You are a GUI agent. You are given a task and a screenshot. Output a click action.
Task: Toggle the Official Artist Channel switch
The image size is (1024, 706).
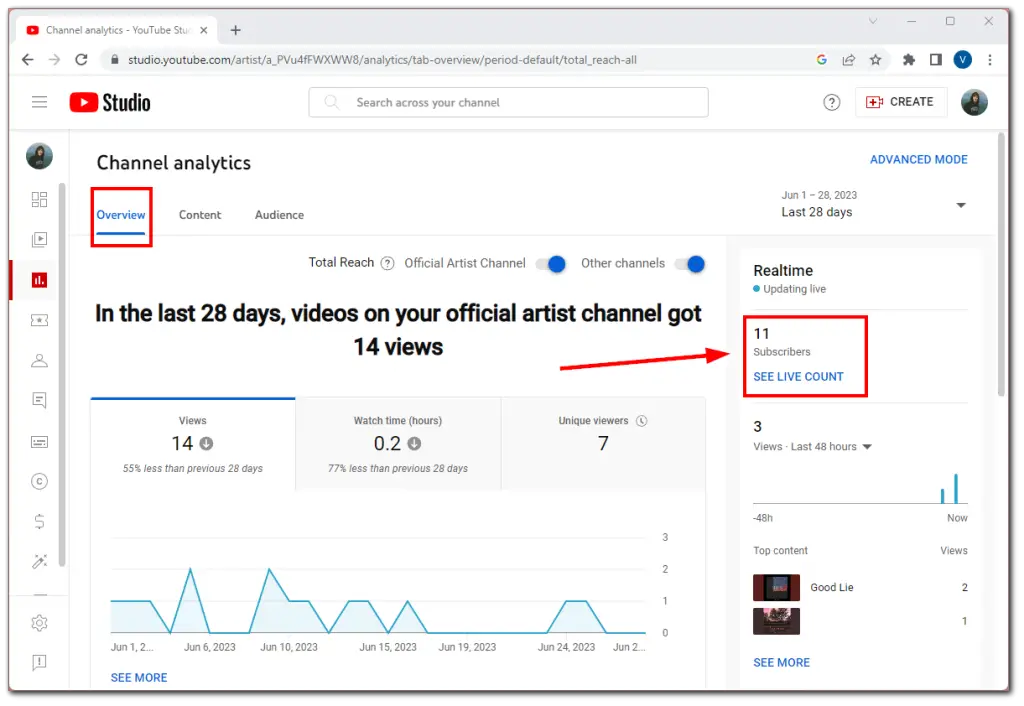point(550,263)
